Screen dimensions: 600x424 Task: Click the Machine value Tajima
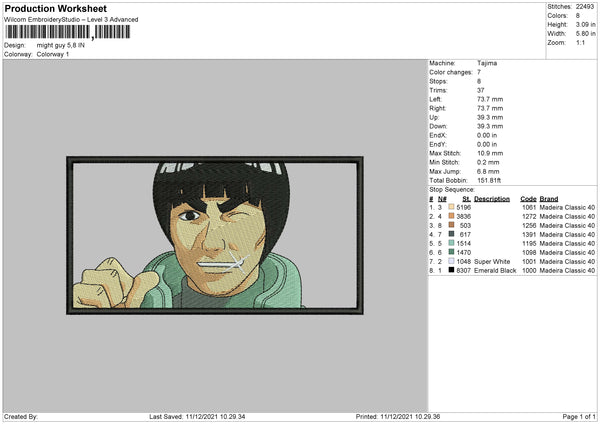[x=487, y=63]
